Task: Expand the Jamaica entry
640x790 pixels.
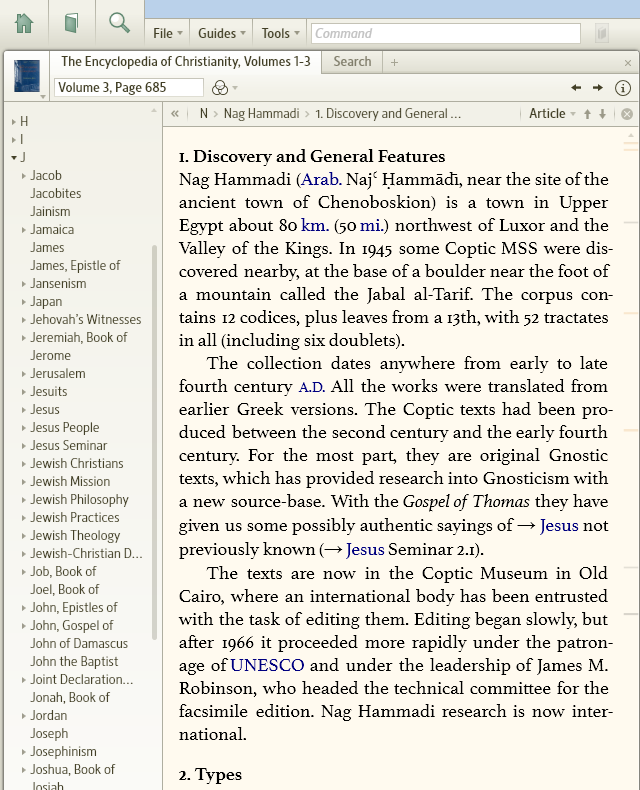Action: [24, 230]
